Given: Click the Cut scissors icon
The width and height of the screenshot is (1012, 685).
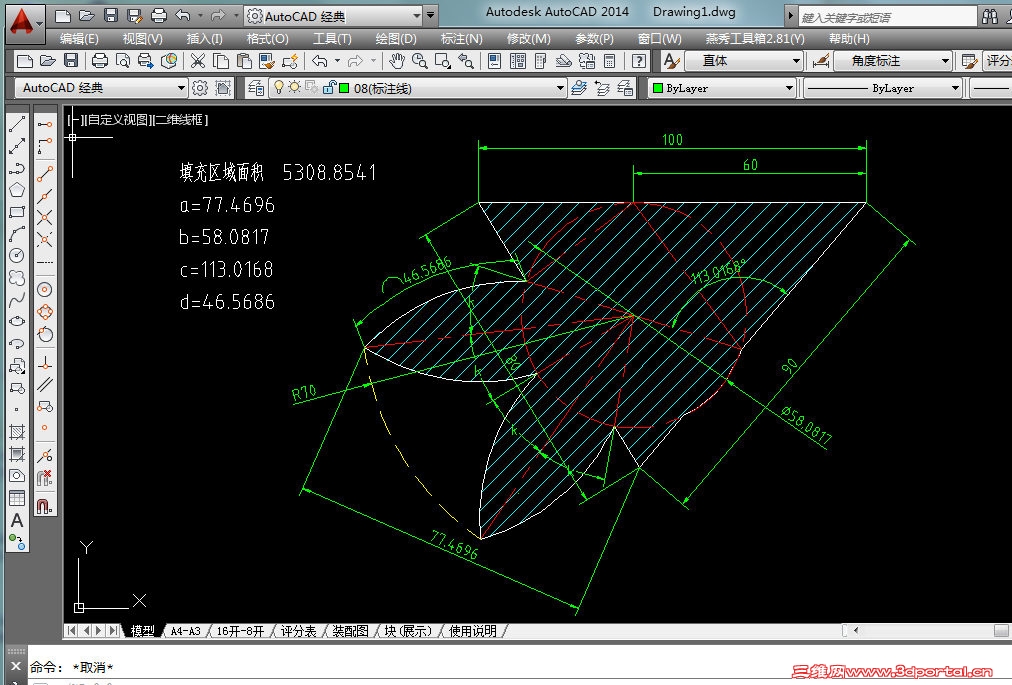Looking at the screenshot, I should [197, 61].
